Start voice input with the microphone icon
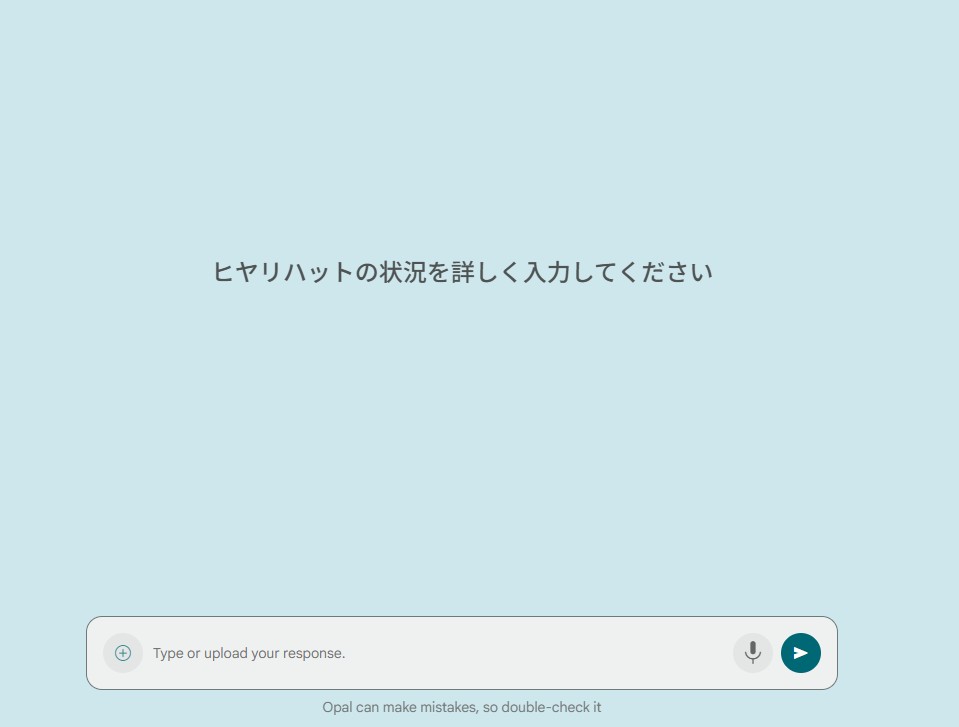This screenshot has height=727, width=959. click(x=752, y=653)
